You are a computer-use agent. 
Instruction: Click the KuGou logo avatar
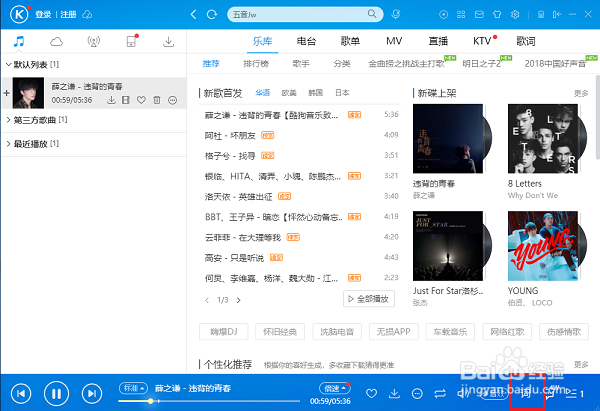click(x=19, y=15)
